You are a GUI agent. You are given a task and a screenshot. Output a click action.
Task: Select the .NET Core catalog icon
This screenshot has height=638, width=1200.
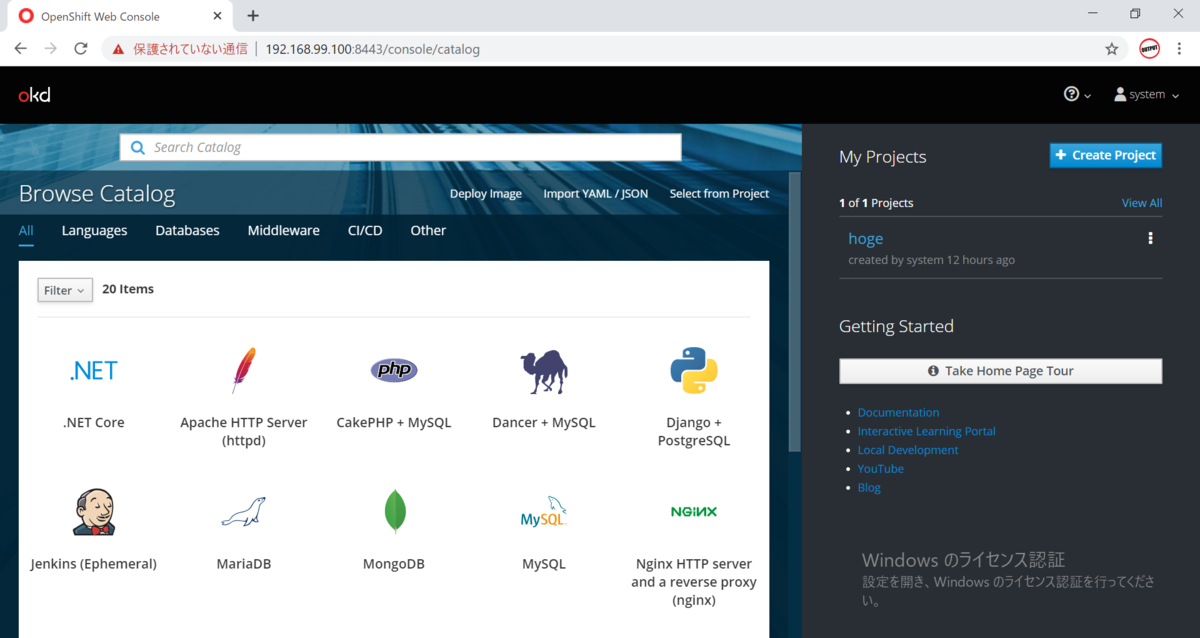point(93,369)
